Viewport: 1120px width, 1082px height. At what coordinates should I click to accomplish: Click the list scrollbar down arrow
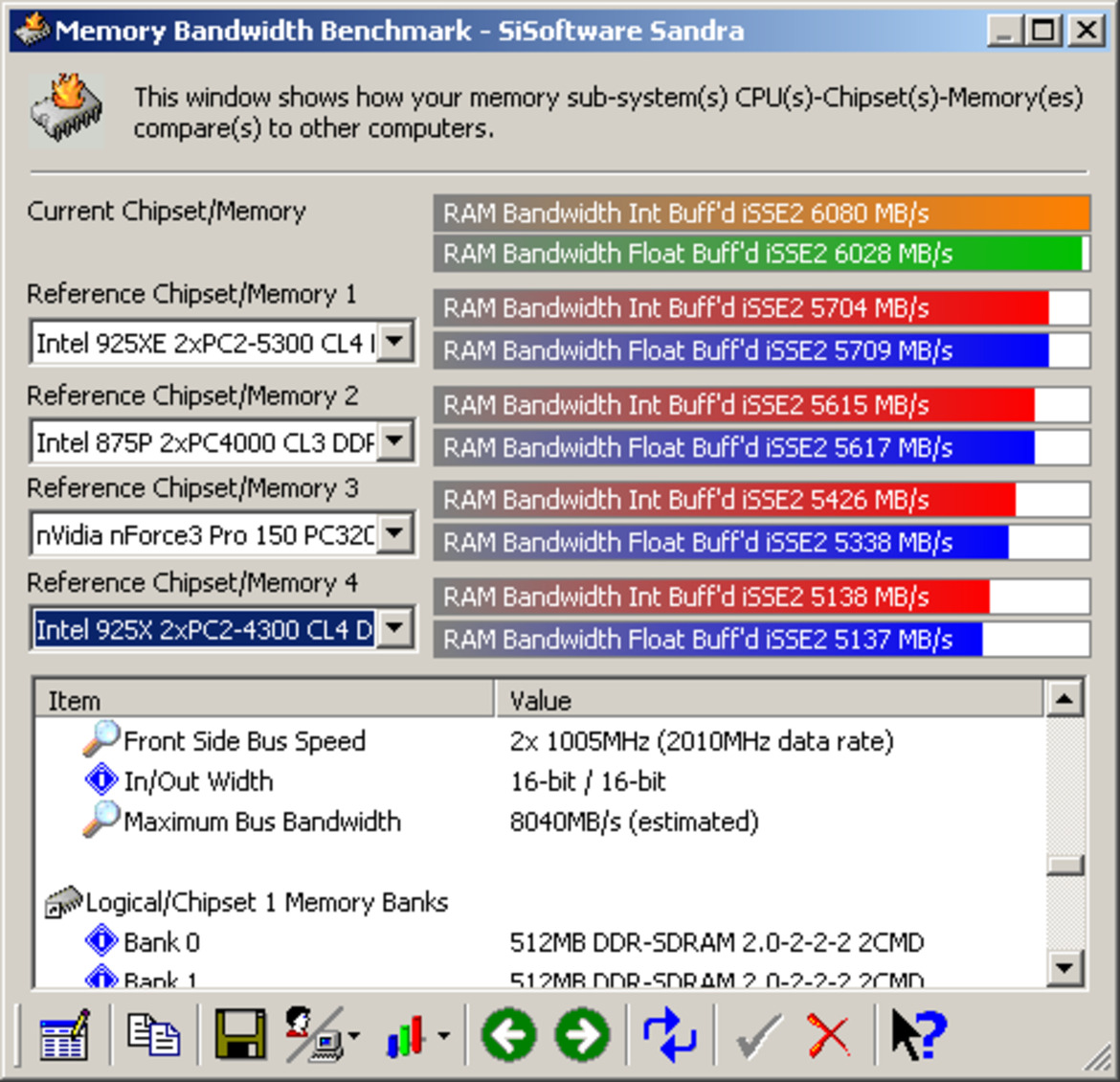click(1064, 968)
